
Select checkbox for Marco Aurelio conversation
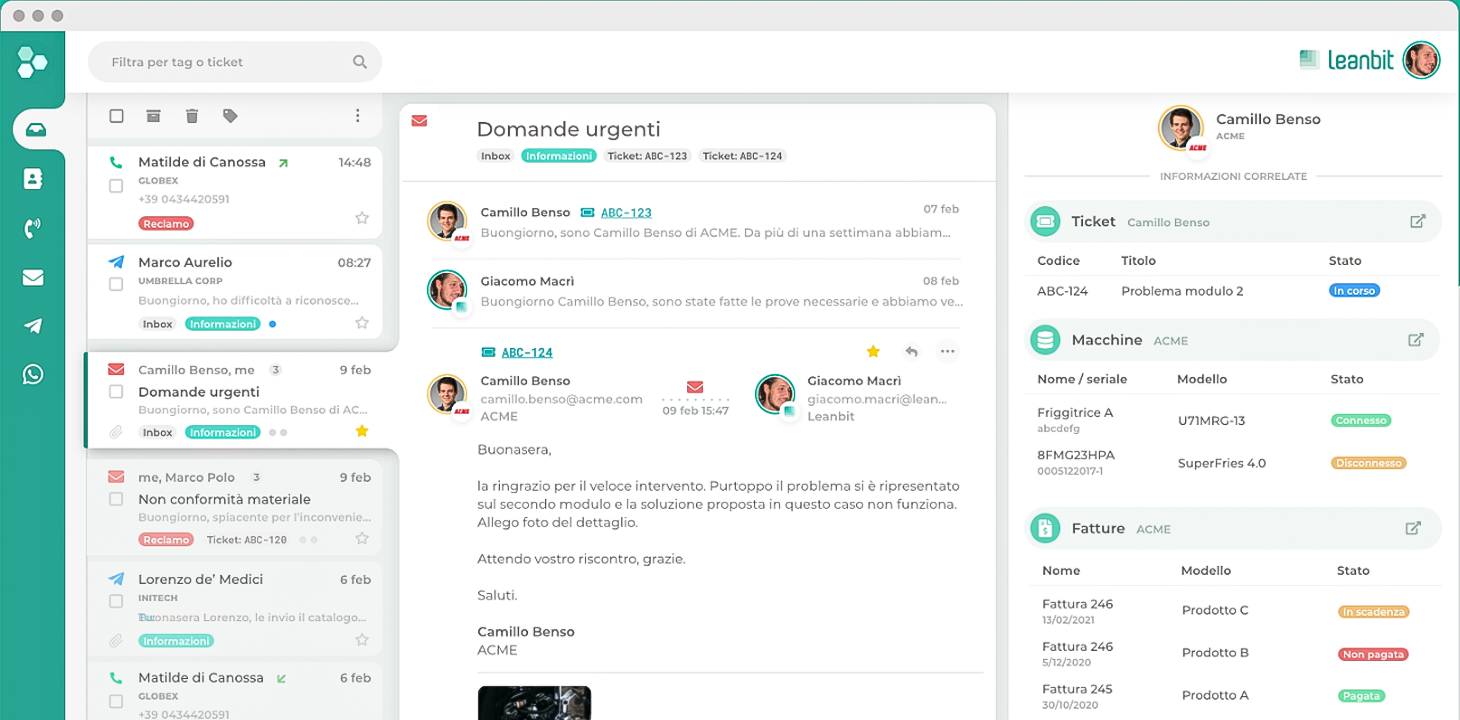pyautogui.click(x=116, y=285)
